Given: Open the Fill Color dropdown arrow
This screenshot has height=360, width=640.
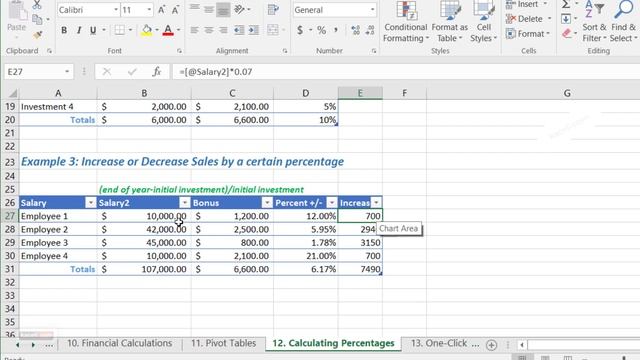Looking at the screenshot, I should point(157,30).
